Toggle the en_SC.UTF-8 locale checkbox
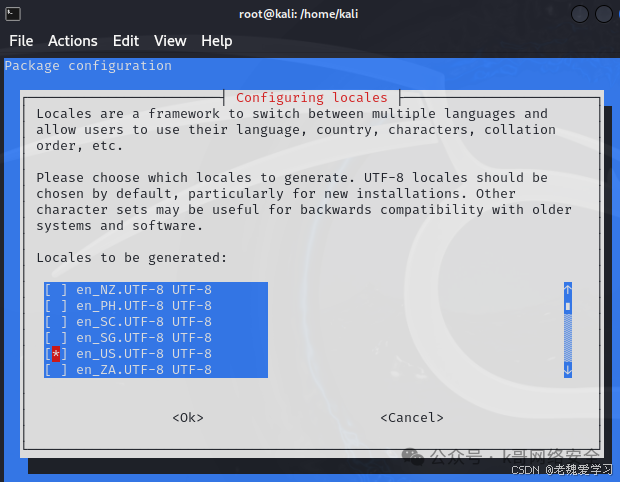 56,321
